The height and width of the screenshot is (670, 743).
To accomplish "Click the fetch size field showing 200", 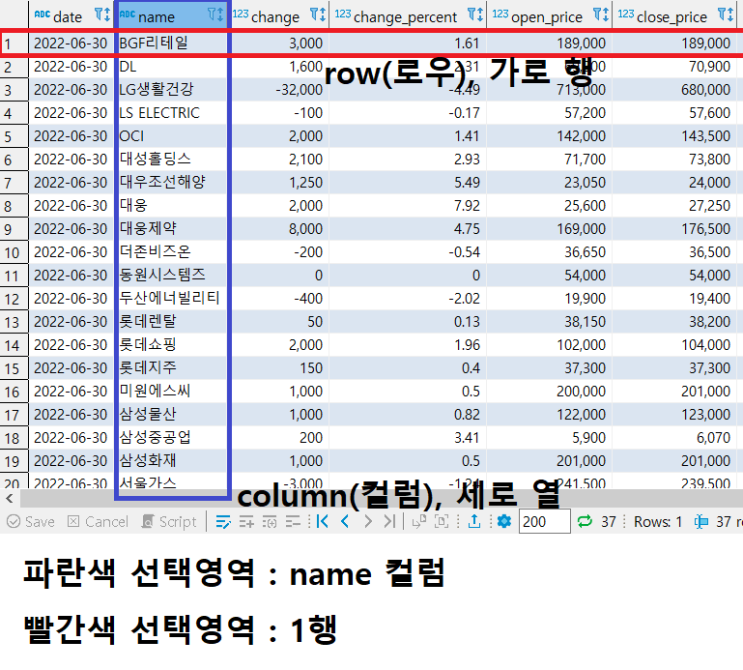I will pos(544,522).
